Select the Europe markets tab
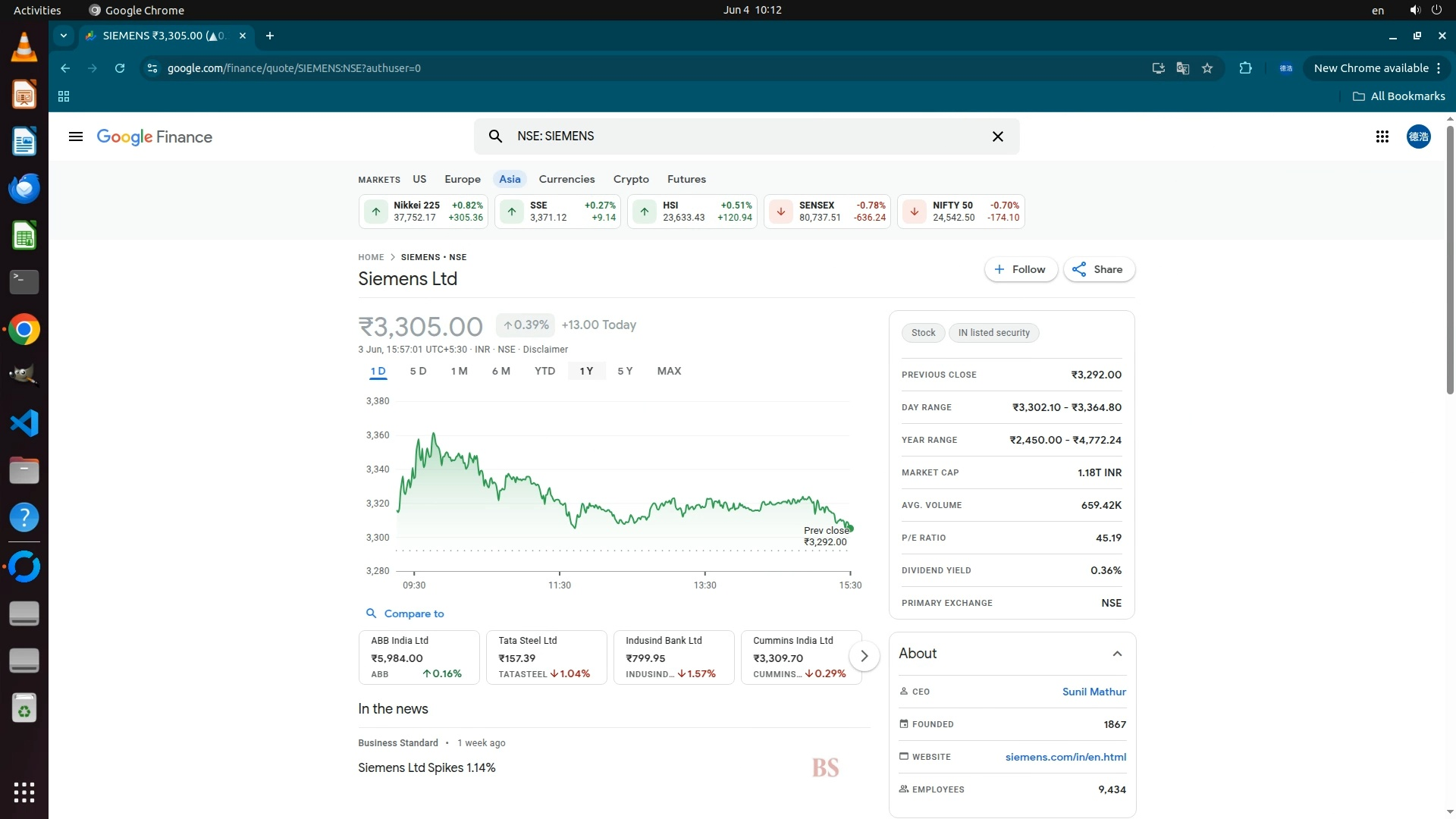The width and height of the screenshot is (1456, 819). (x=462, y=179)
